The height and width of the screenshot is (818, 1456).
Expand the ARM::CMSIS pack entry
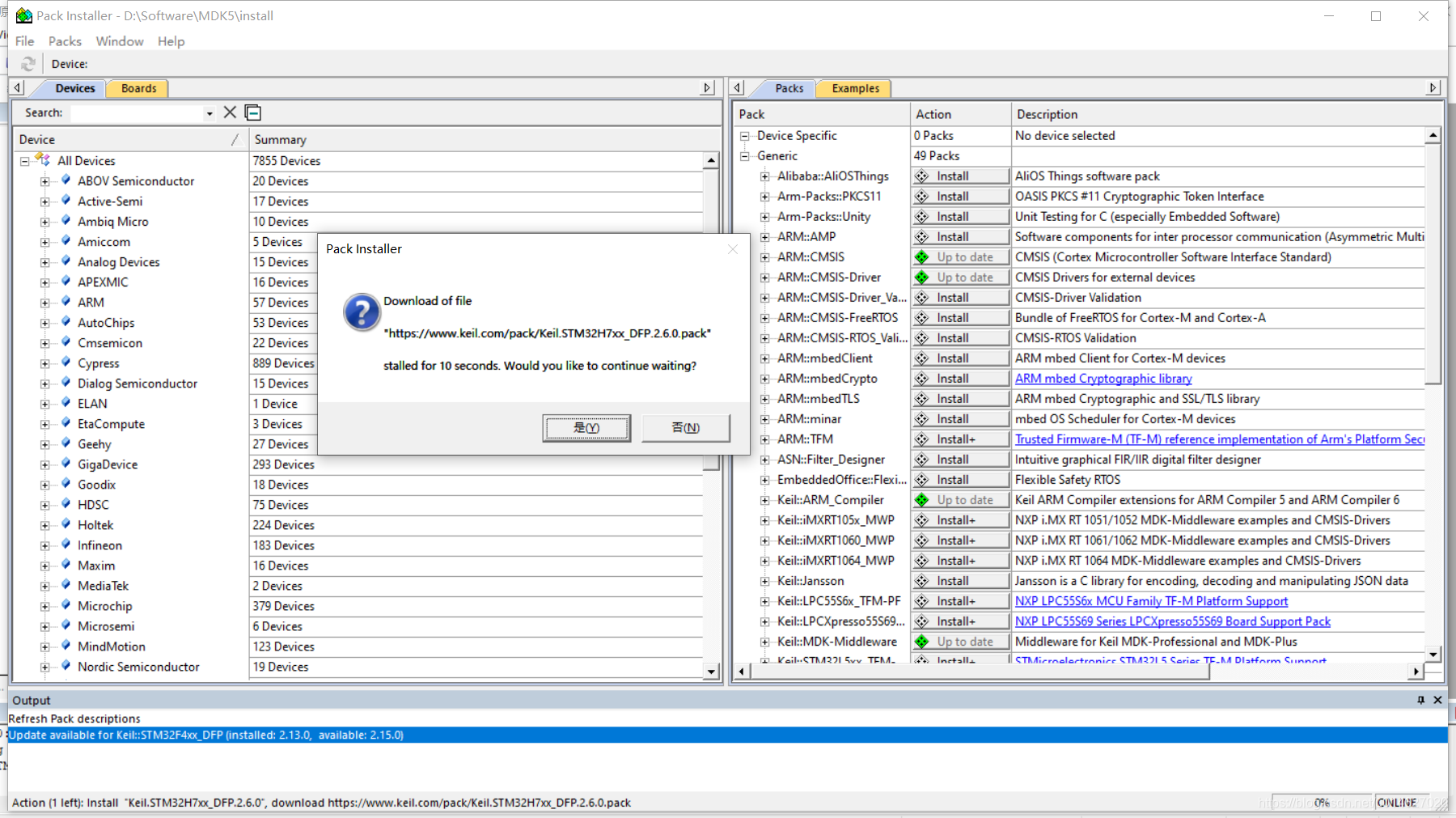click(764, 257)
